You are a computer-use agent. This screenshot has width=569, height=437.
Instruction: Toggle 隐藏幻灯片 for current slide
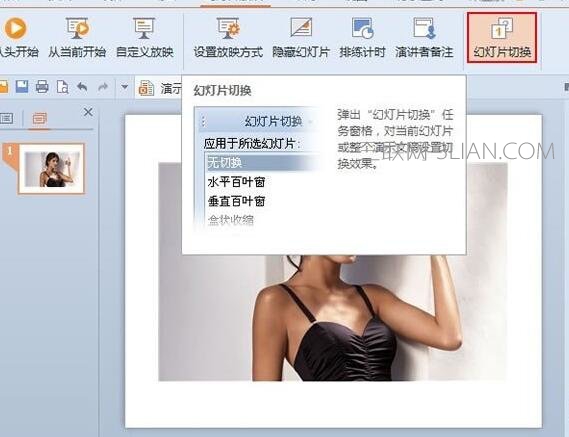click(301, 37)
